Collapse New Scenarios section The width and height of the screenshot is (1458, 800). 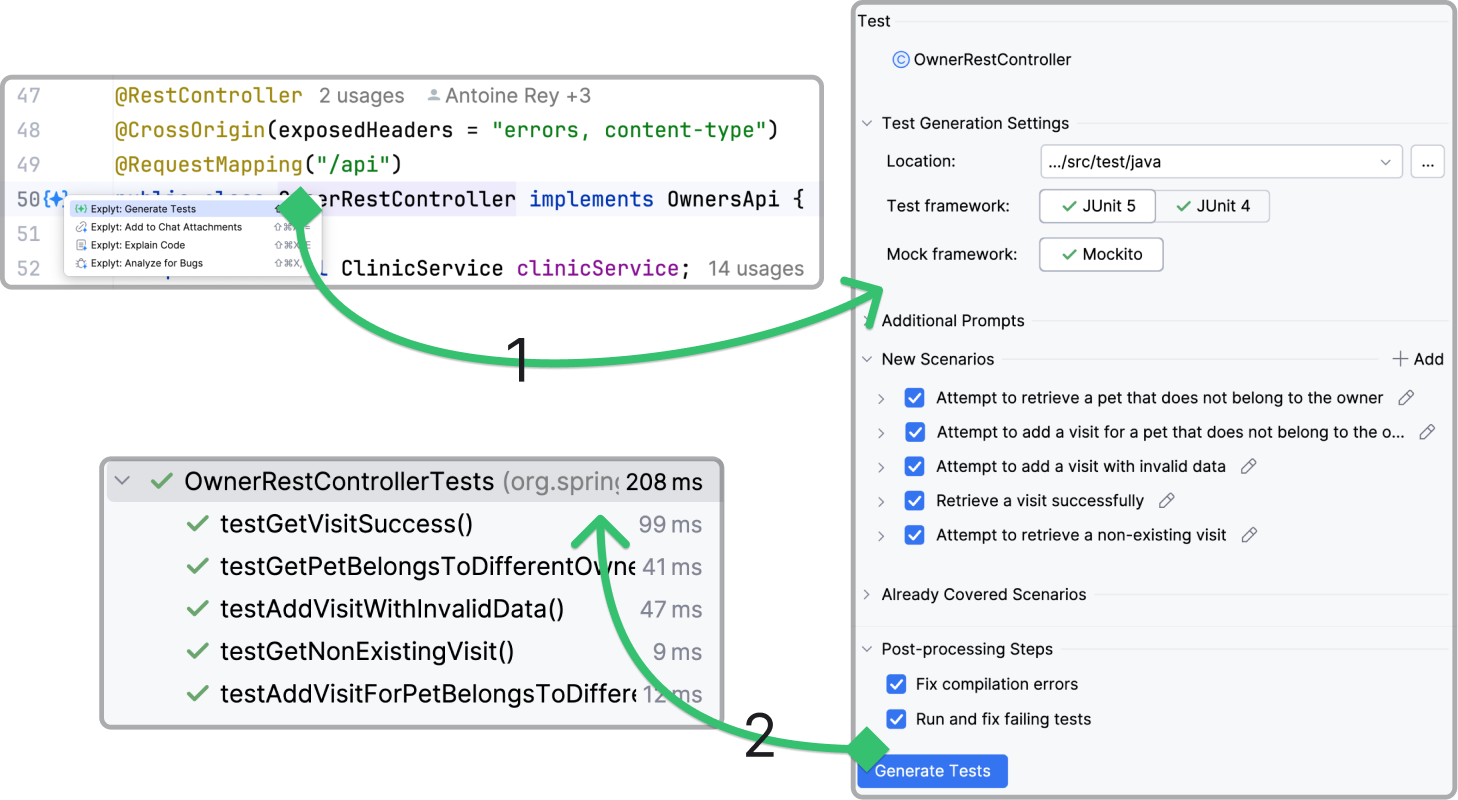click(867, 359)
